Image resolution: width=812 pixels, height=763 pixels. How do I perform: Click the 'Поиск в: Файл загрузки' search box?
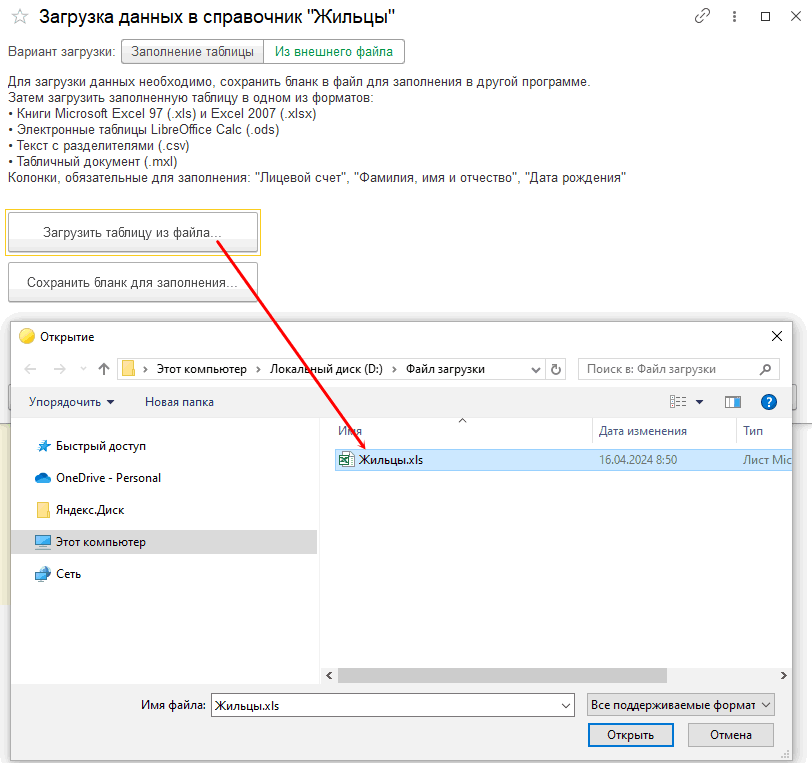pyautogui.click(x=678, y=369)
